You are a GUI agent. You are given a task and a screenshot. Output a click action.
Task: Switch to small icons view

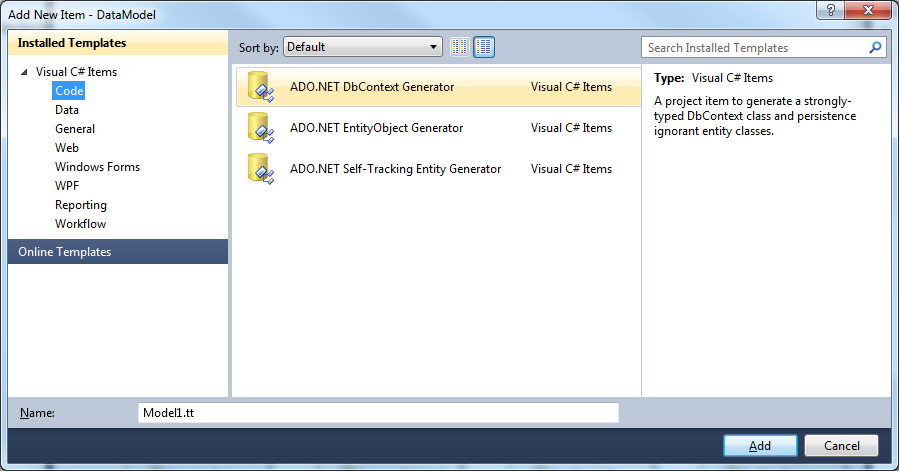(x=460, y=47)
